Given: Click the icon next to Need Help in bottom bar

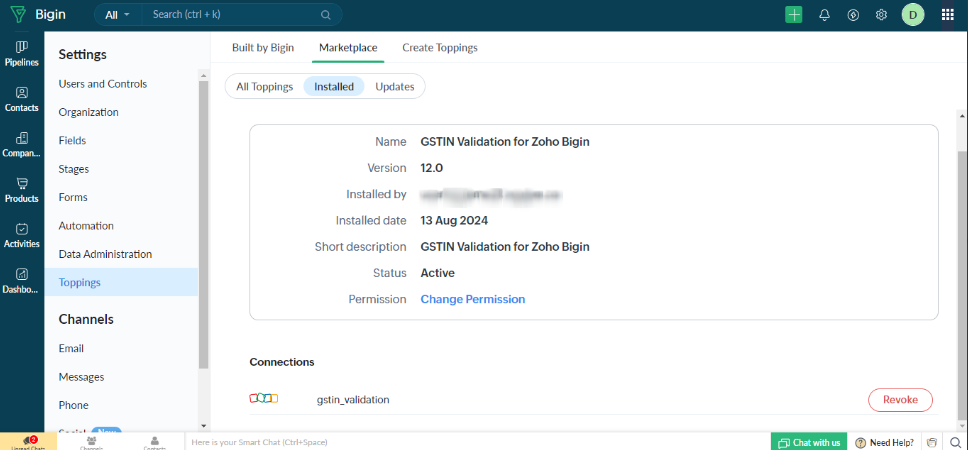Looking at the screenshot, I should pyautogui.click(x=932, y=442).
